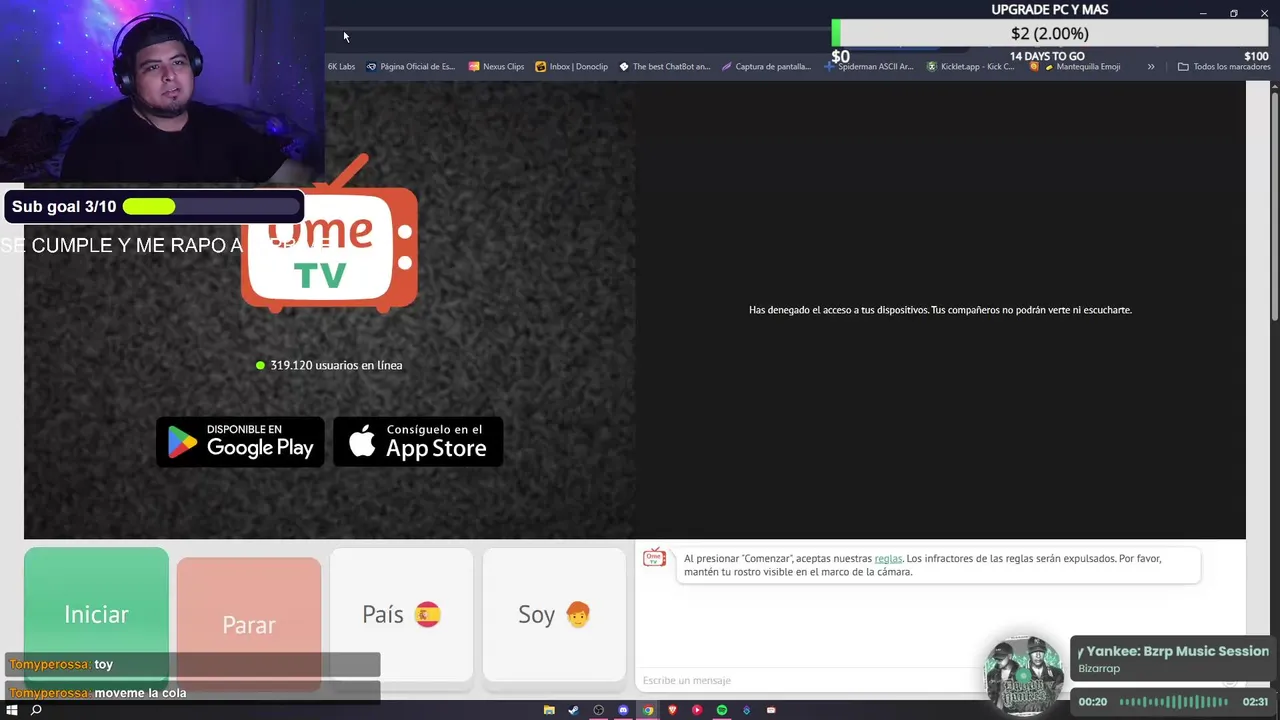Open Discord from the taskbar
This screenshot has height=720, width=1280.
coord(623,710)
